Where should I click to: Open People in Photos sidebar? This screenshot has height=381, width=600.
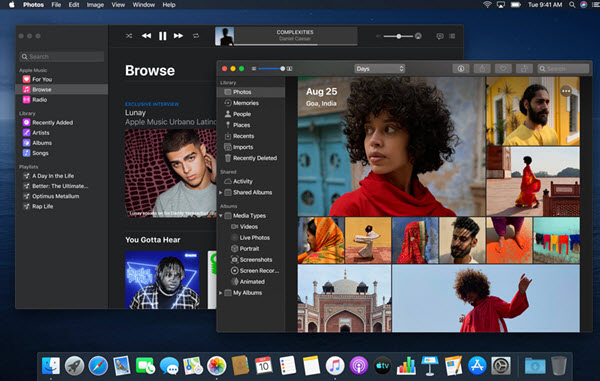(251, 114)
